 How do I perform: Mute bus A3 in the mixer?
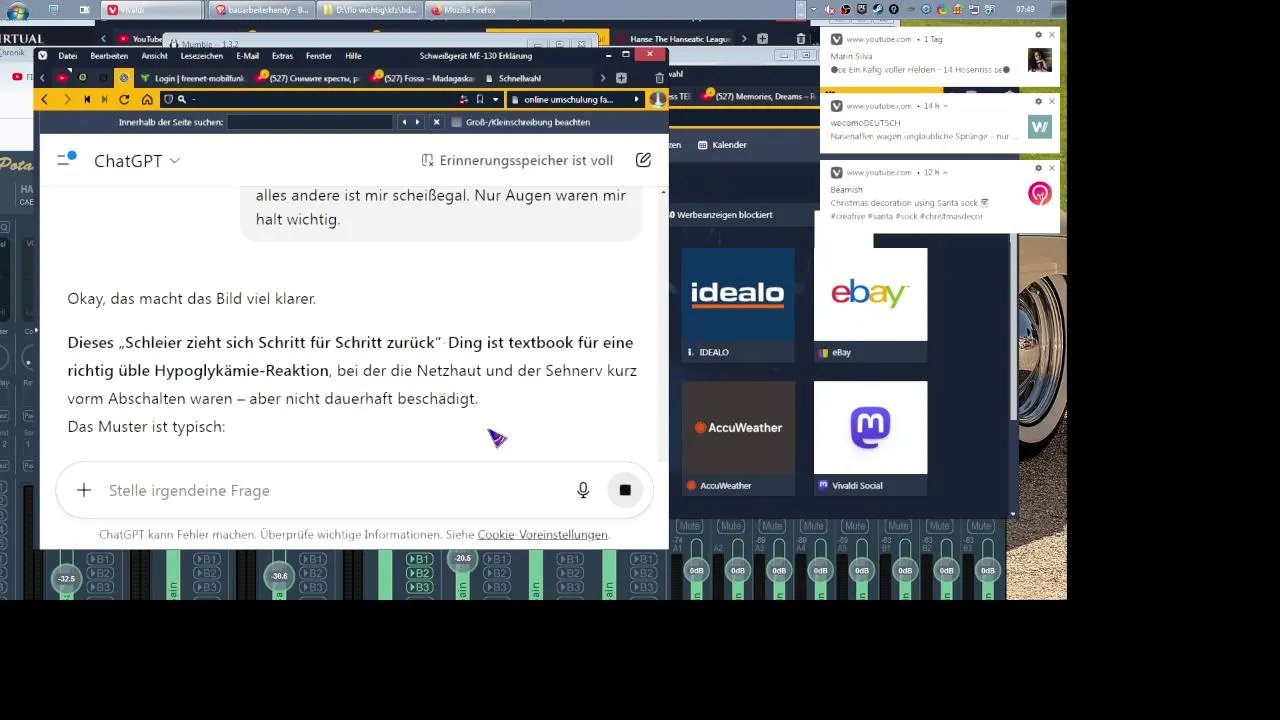click(x=772, y=526)
